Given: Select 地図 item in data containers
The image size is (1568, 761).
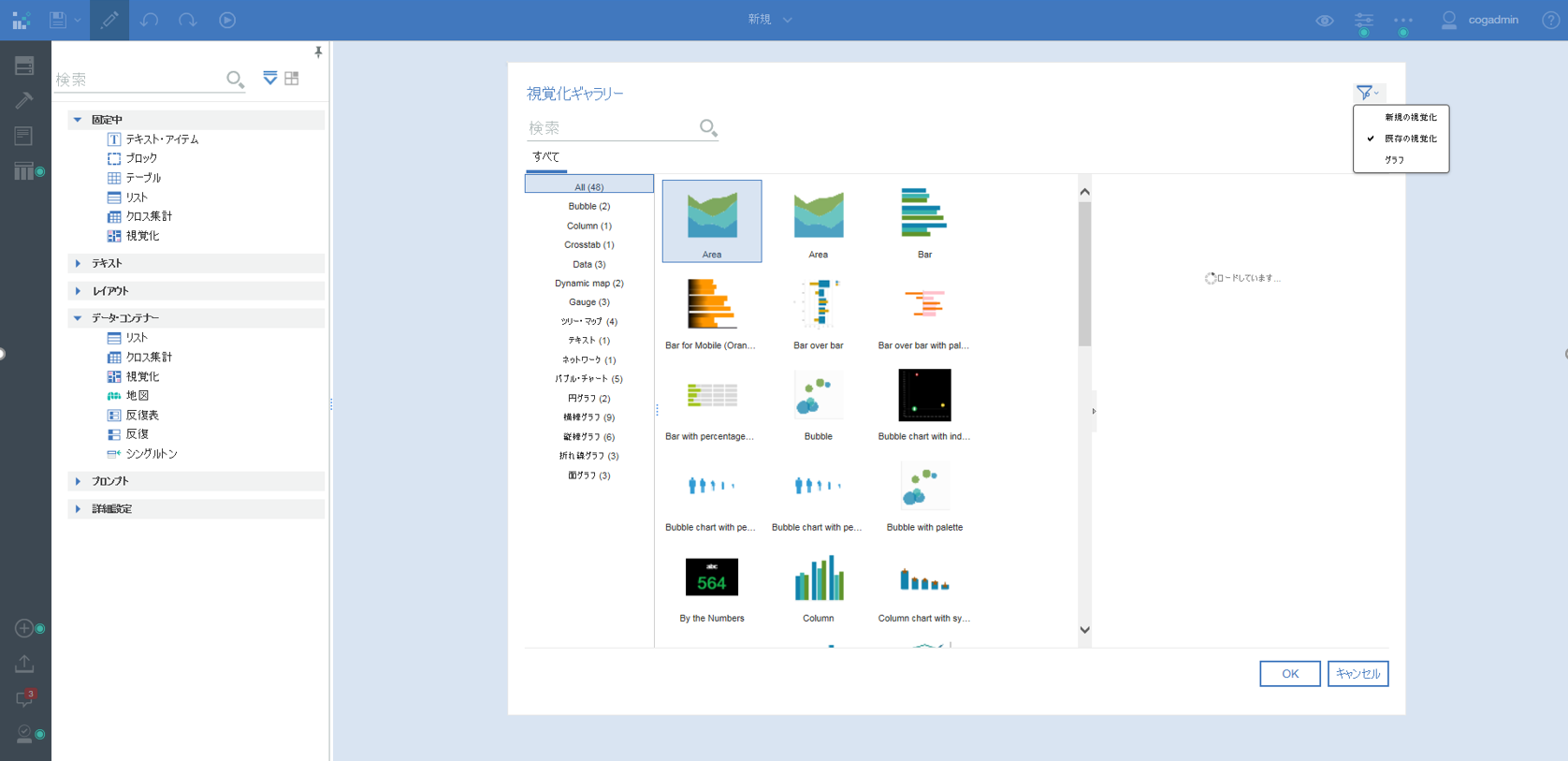Looking at the screenshot, I should point(127,396).
